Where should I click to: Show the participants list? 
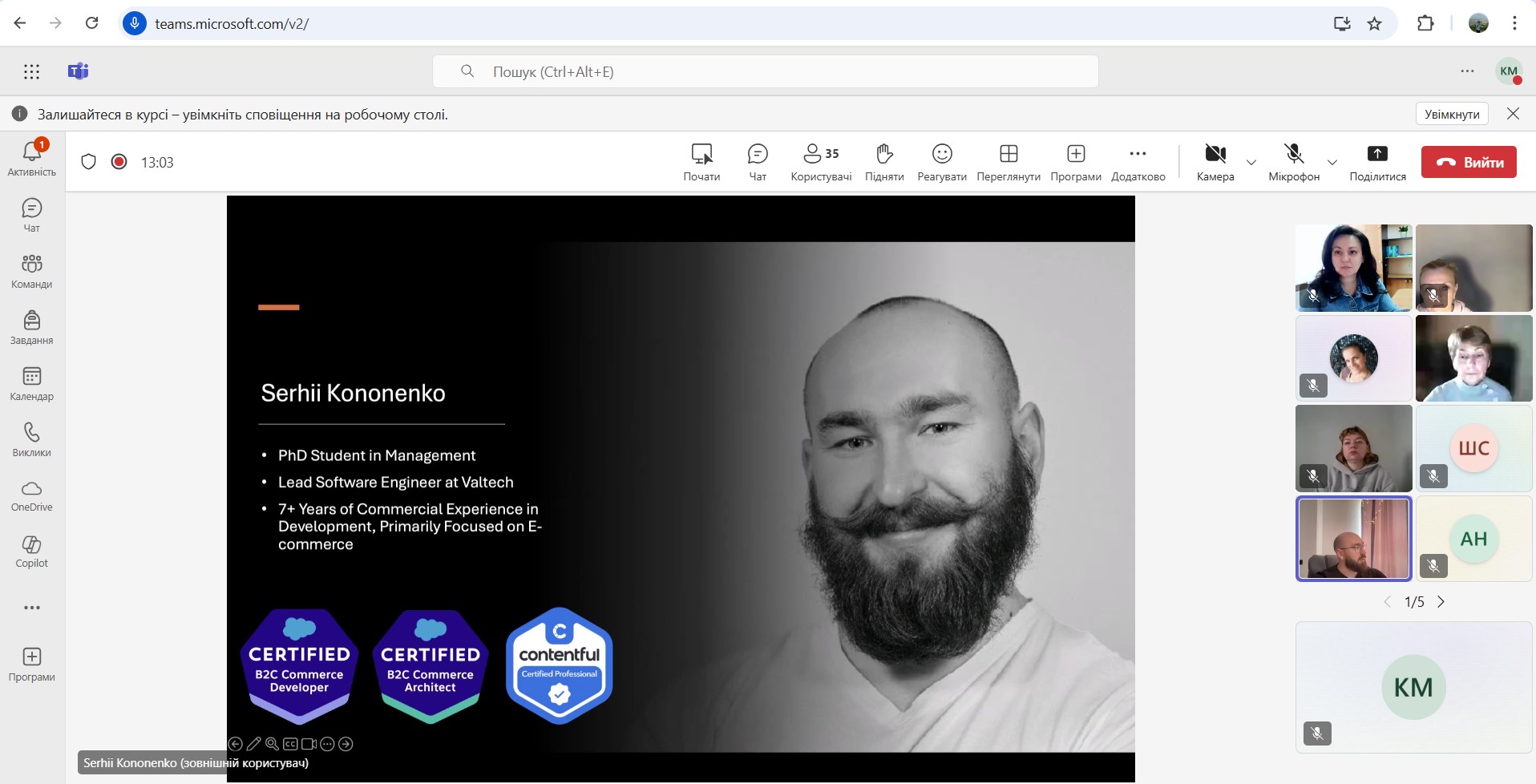[x=821, y=161]
